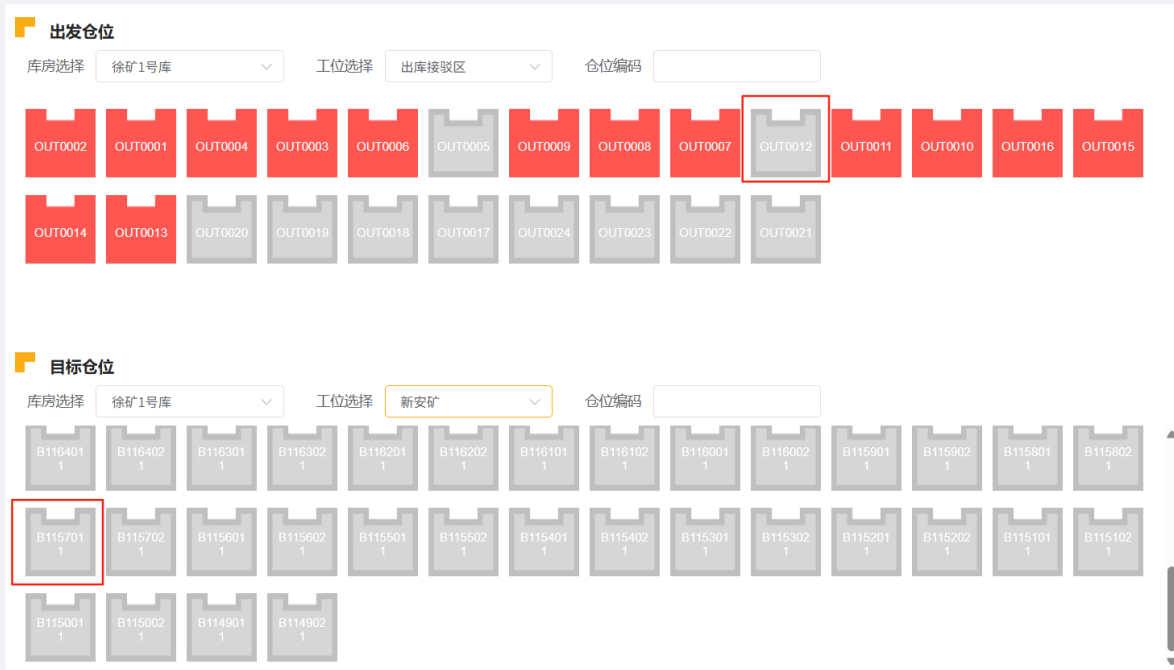Select the gray OUT0005 storage slot

click(x=463, y=144)
